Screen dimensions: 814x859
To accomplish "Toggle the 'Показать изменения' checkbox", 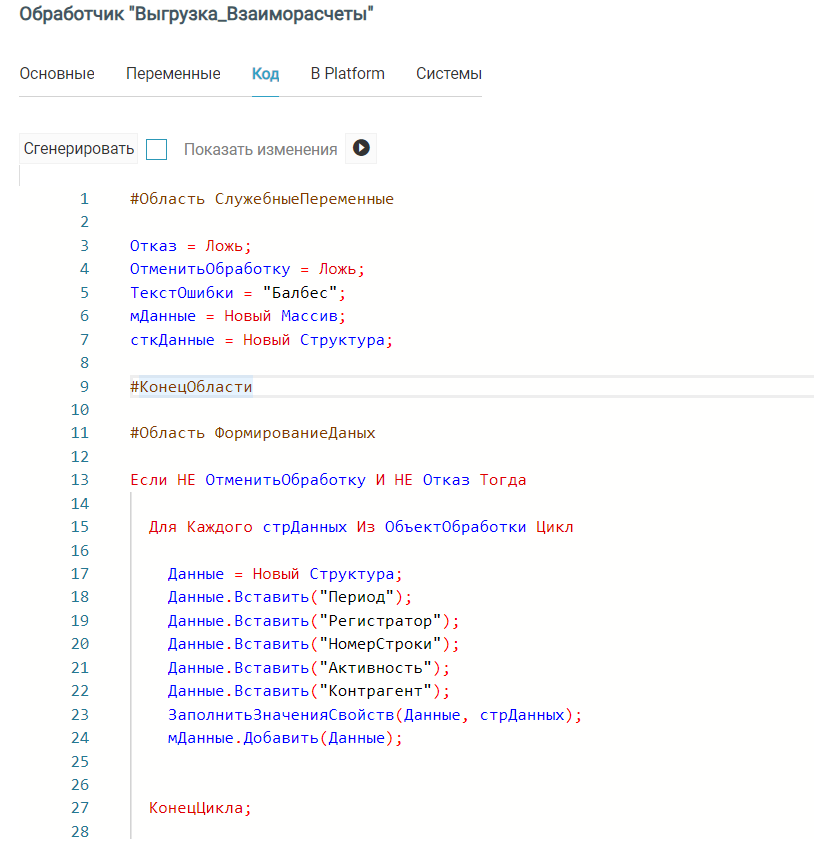I will (156, 149).
